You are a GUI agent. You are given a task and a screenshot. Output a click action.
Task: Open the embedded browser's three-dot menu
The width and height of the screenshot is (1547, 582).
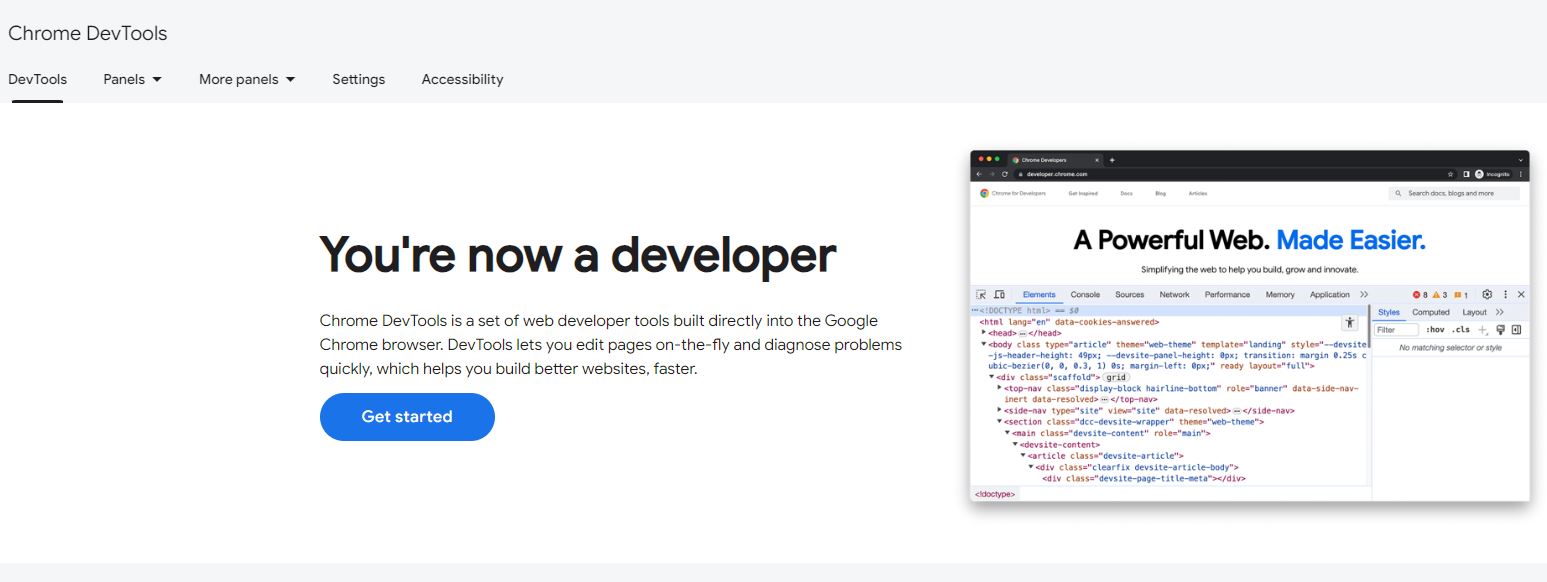(1521, 174)
